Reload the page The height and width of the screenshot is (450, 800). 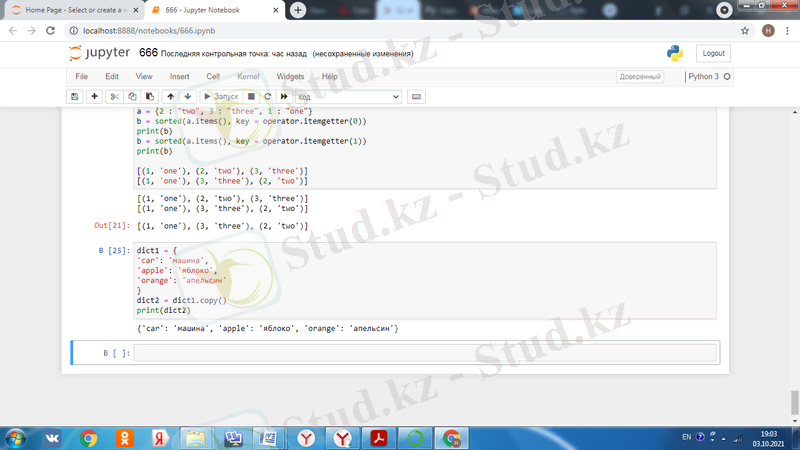click(x=50, y=31)
